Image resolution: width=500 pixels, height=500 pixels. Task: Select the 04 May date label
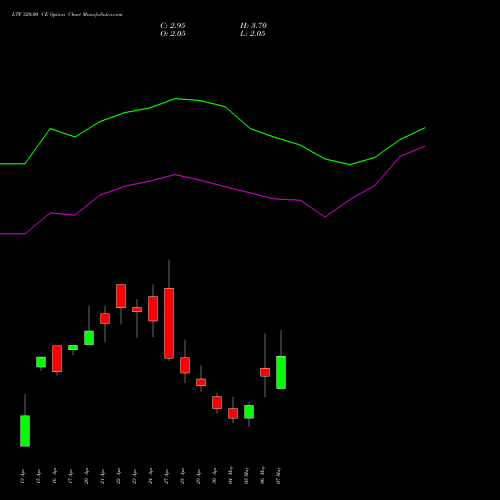231,475
